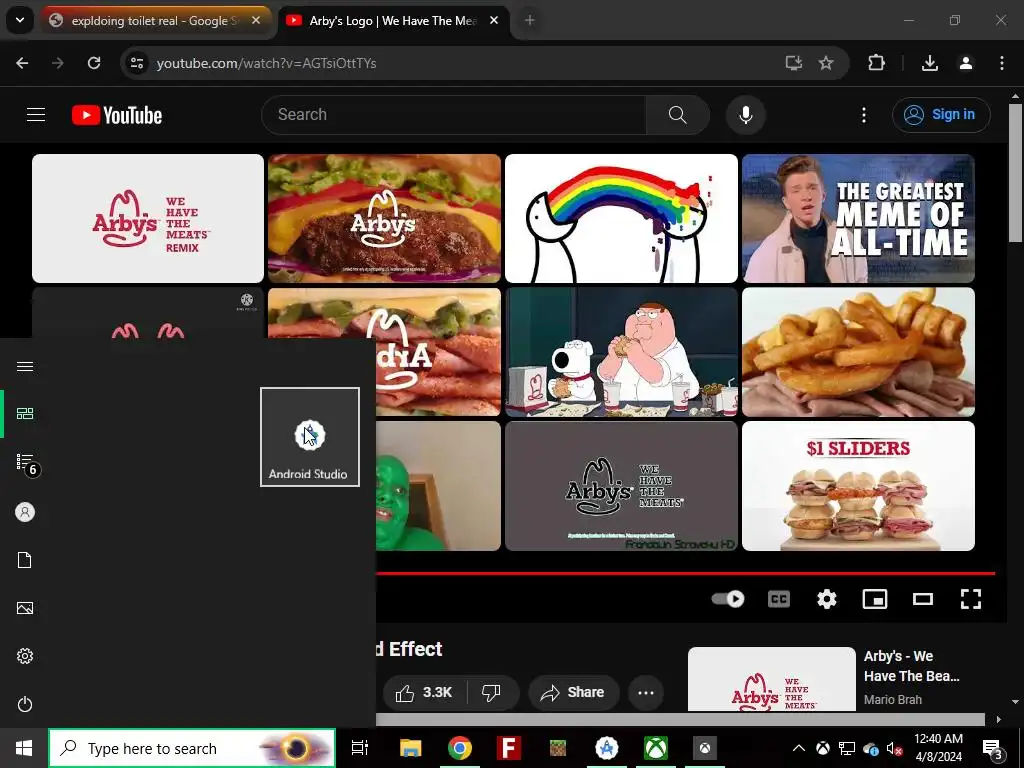This screenshot has width=1024, height=768.
Task: Click the Share button
Action: tap(573, 692)
